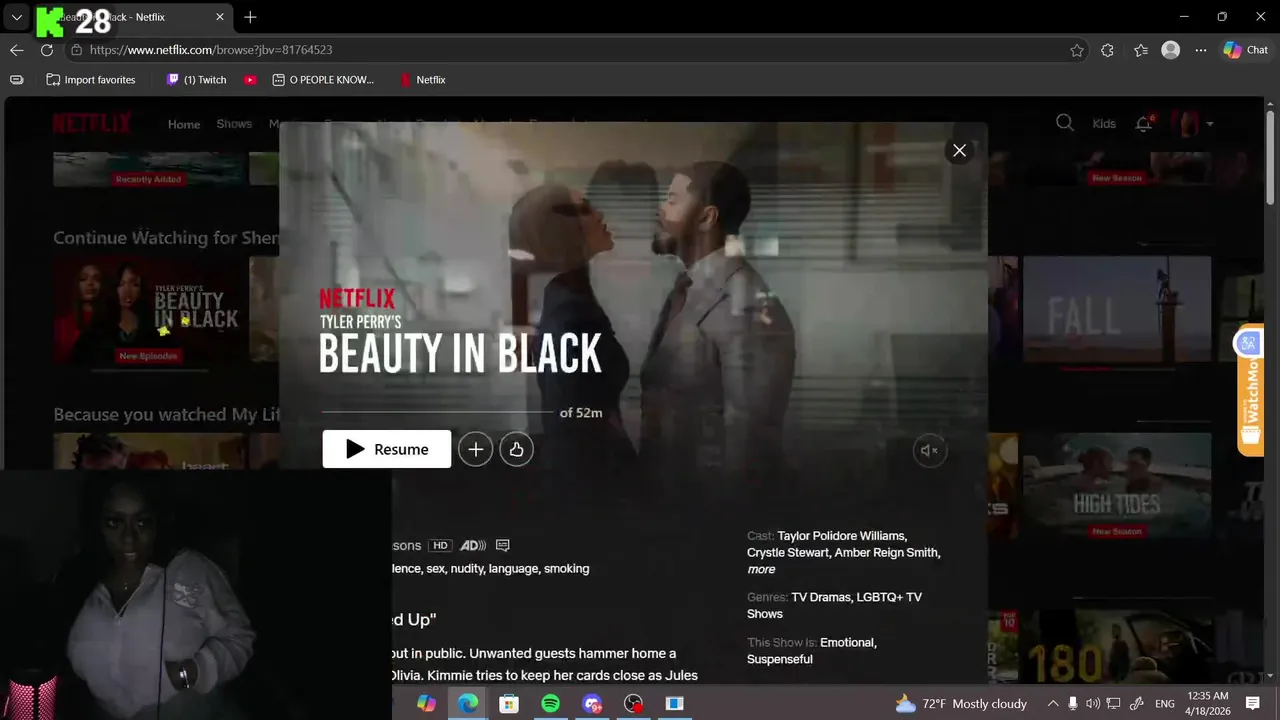Go back to the previous browser page
Image resolution: width=1280 pixels, height=720 pixels.
tap(17, 50)
